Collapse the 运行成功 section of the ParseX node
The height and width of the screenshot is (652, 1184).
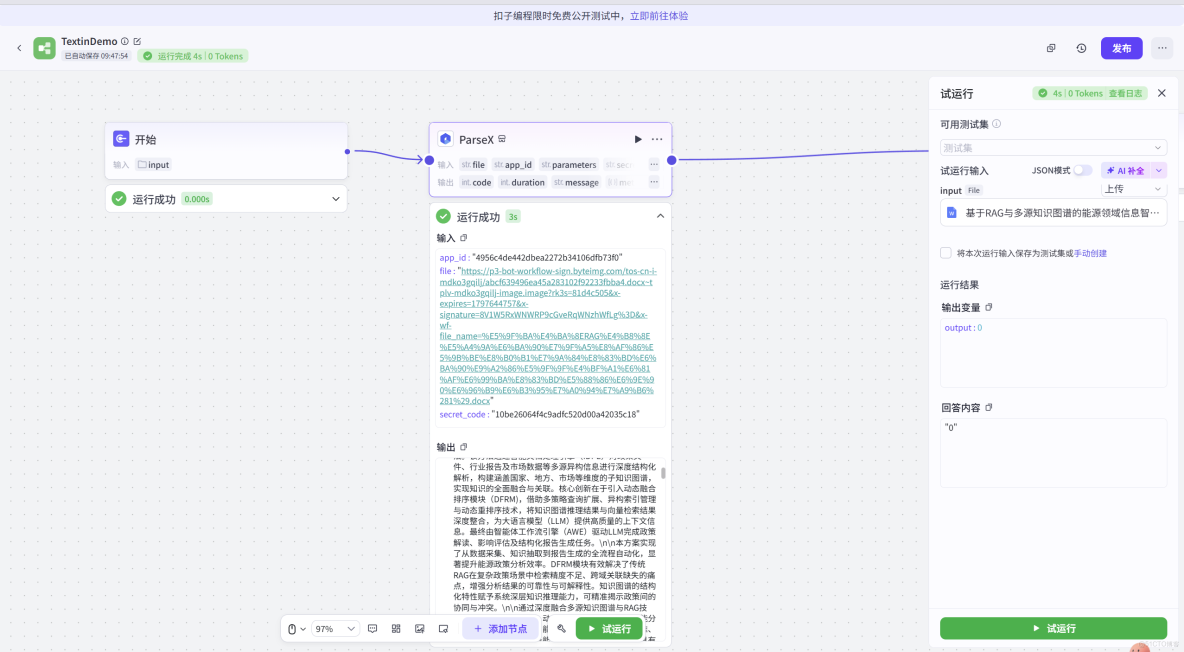(659, 216)
